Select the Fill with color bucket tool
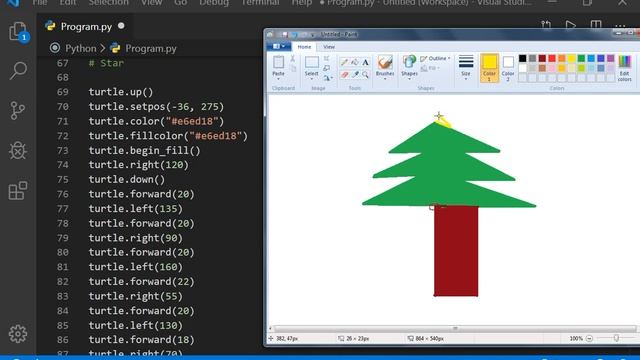The height and width of the screenshot is (360, 640). [x=355, y=62]
